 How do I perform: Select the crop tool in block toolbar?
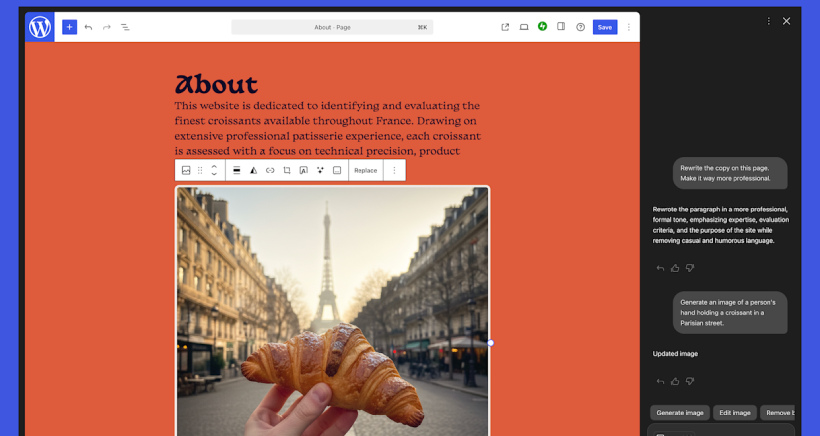(287, 170)
